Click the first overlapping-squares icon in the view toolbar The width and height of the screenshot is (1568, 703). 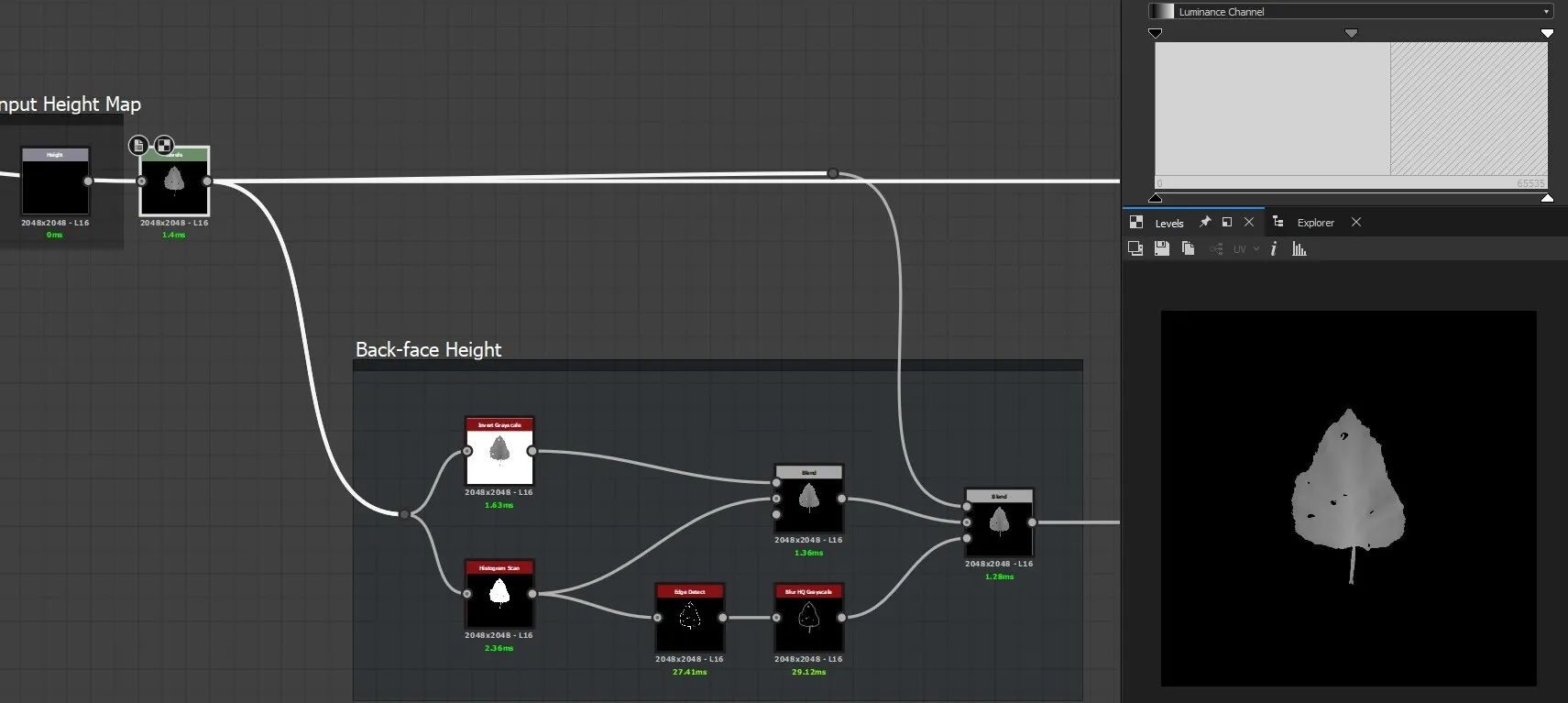point(1135,248)
